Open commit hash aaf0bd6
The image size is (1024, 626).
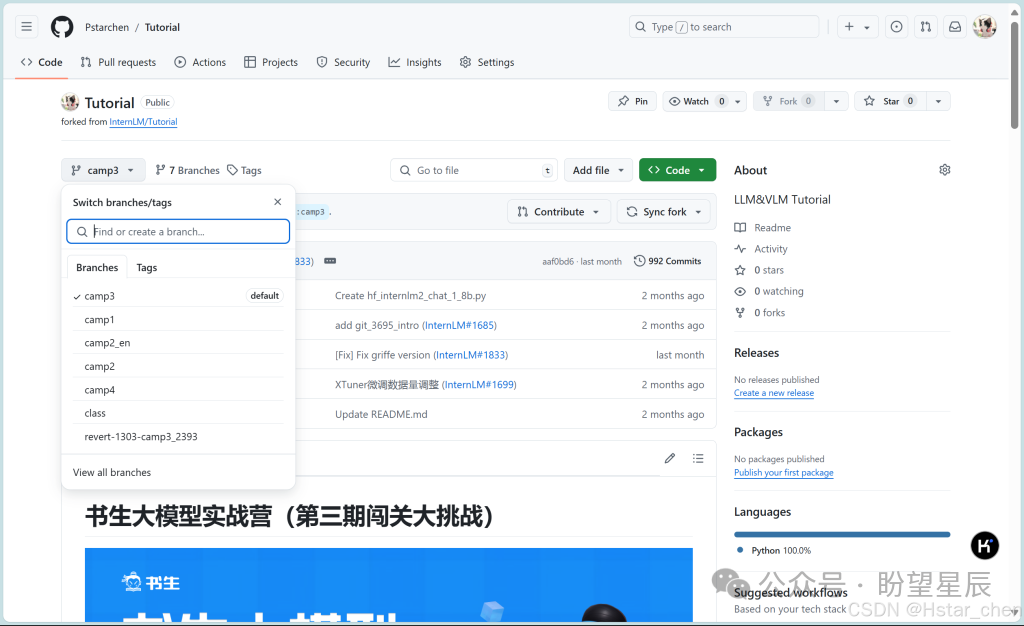[558, 261]
